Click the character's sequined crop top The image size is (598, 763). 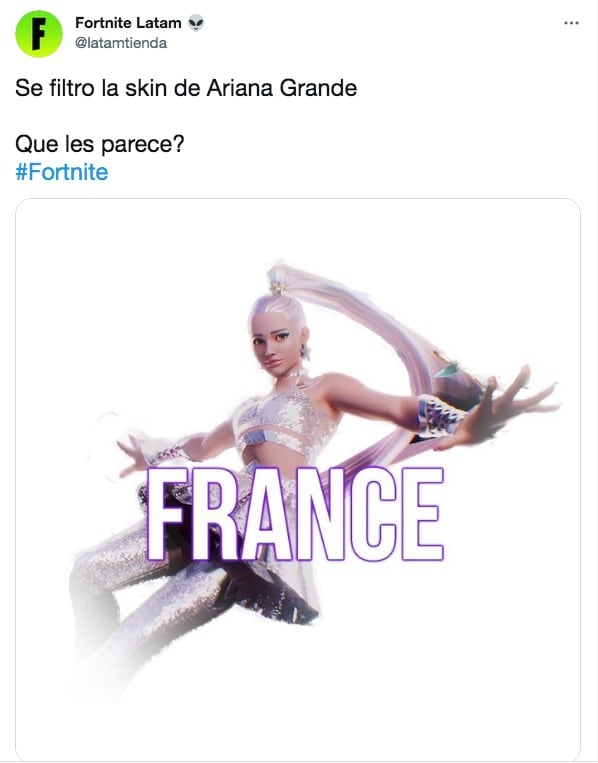(x=281, y=422)
